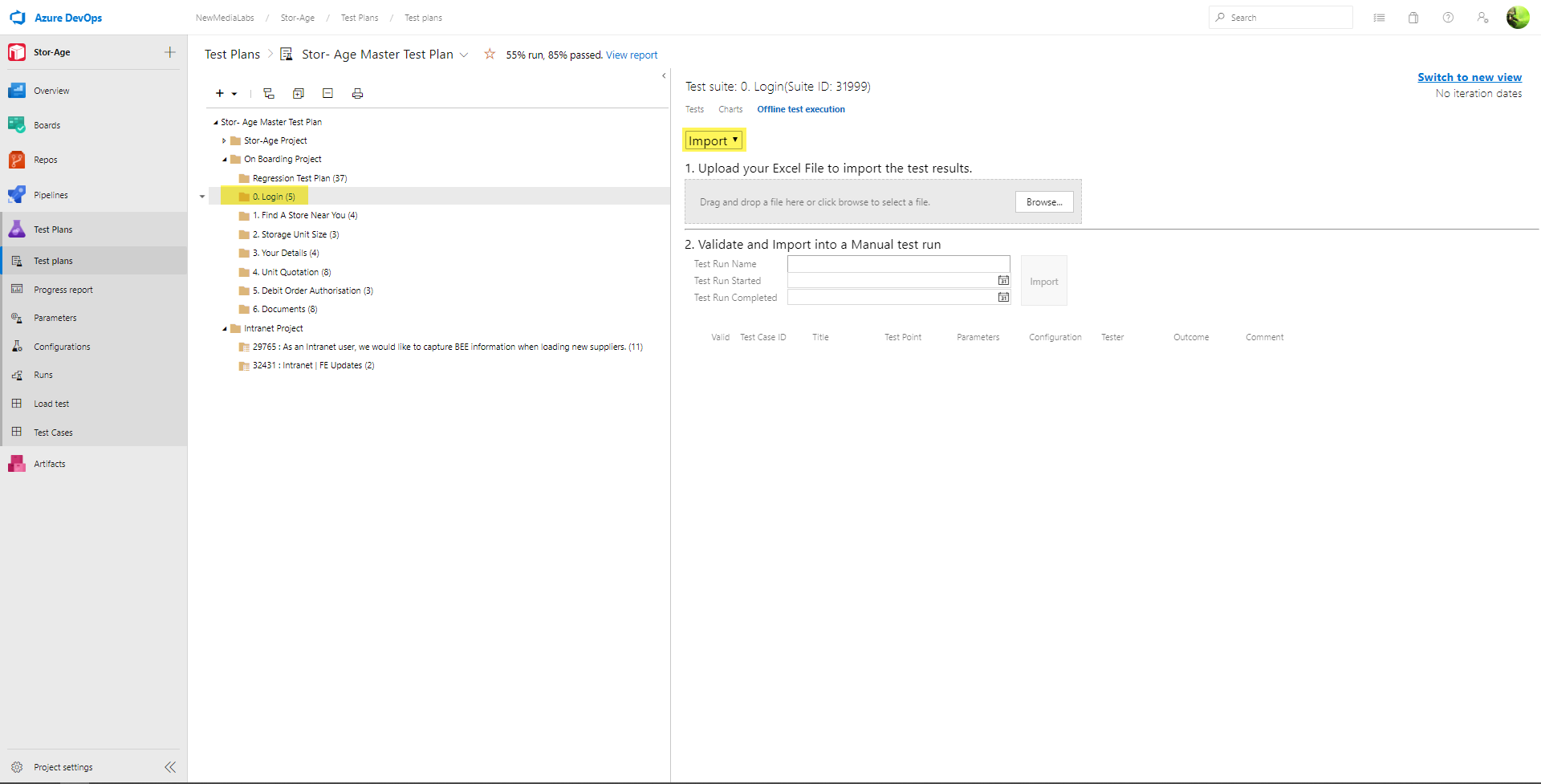Open the Pipelines hub icon
Screen dimensions: 1541x784
[17, 195]
